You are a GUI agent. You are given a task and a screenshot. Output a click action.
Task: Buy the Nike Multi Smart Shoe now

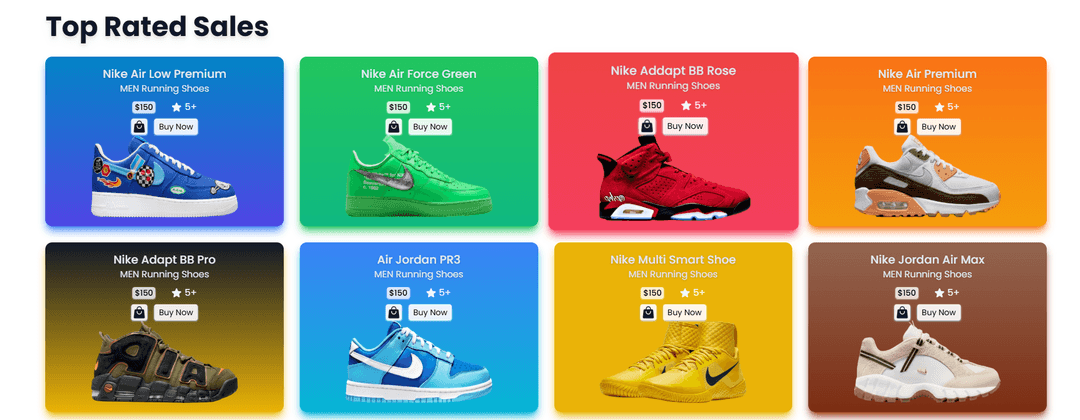(684, 313)
